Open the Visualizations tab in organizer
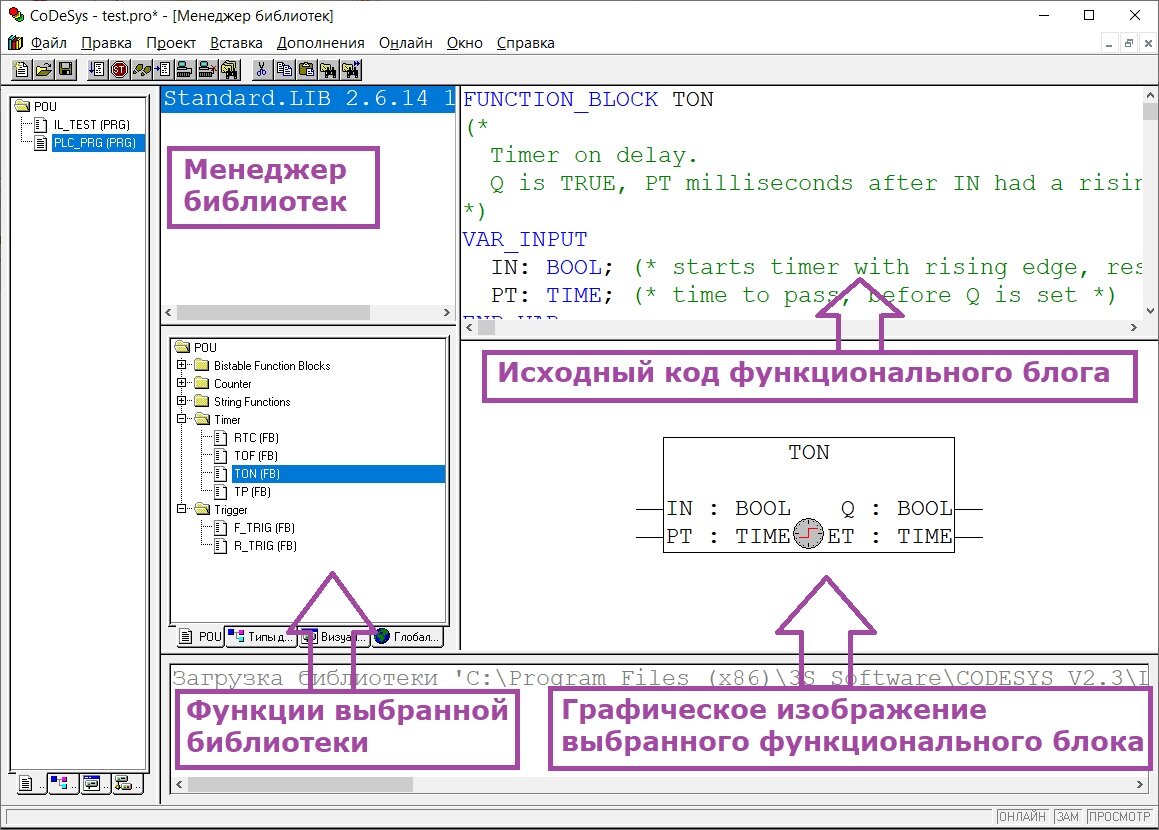Screen dimensions: 1159x830 click(x=94, y=783)
